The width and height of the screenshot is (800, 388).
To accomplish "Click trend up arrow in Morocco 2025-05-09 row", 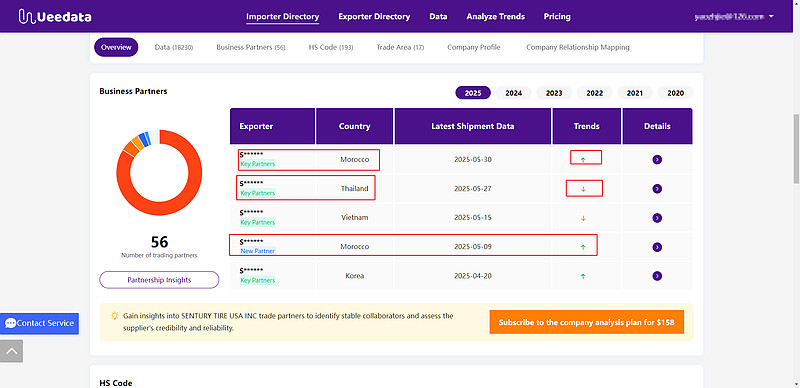I will pos(583,247).
